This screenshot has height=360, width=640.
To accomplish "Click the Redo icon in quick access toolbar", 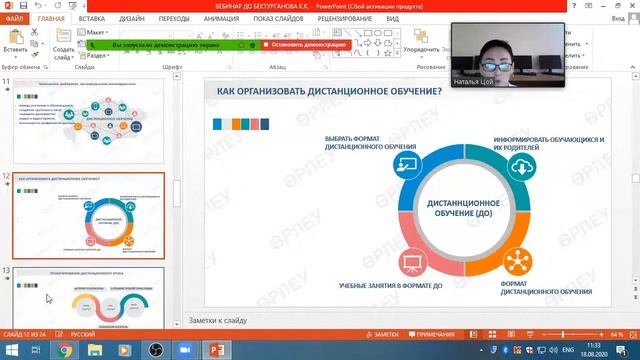I will pos(58,6).
